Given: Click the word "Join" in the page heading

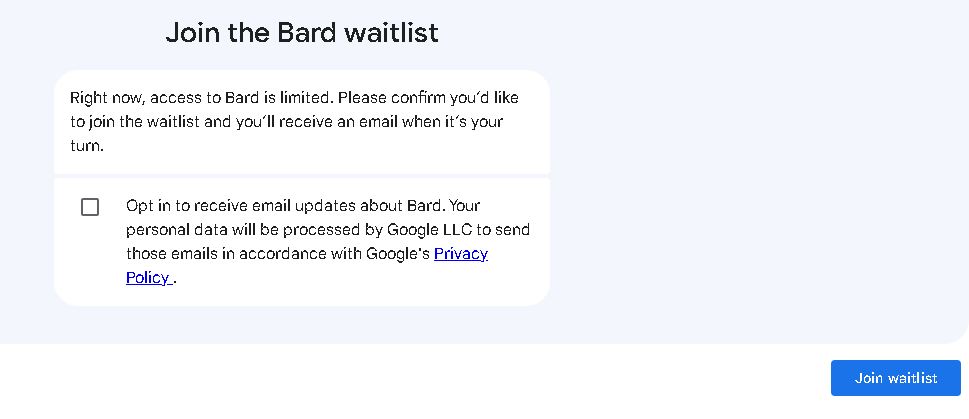Looking at the screenshot, I should (192, 33).
